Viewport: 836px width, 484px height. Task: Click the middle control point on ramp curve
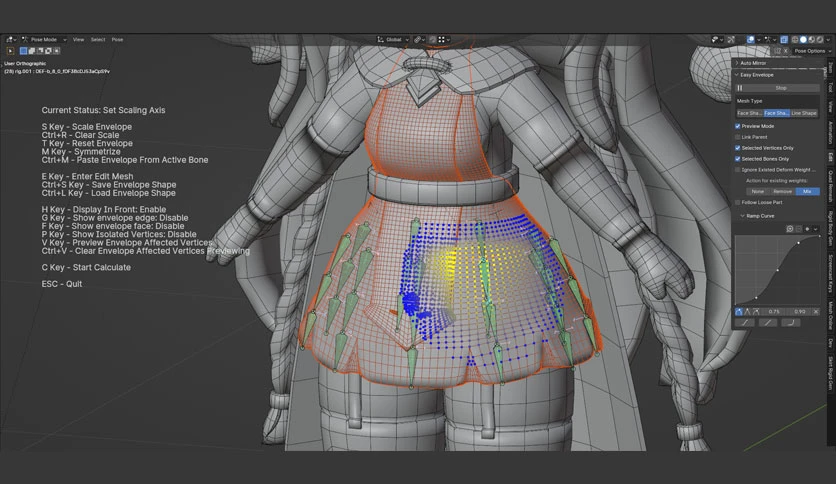point(777,270)
